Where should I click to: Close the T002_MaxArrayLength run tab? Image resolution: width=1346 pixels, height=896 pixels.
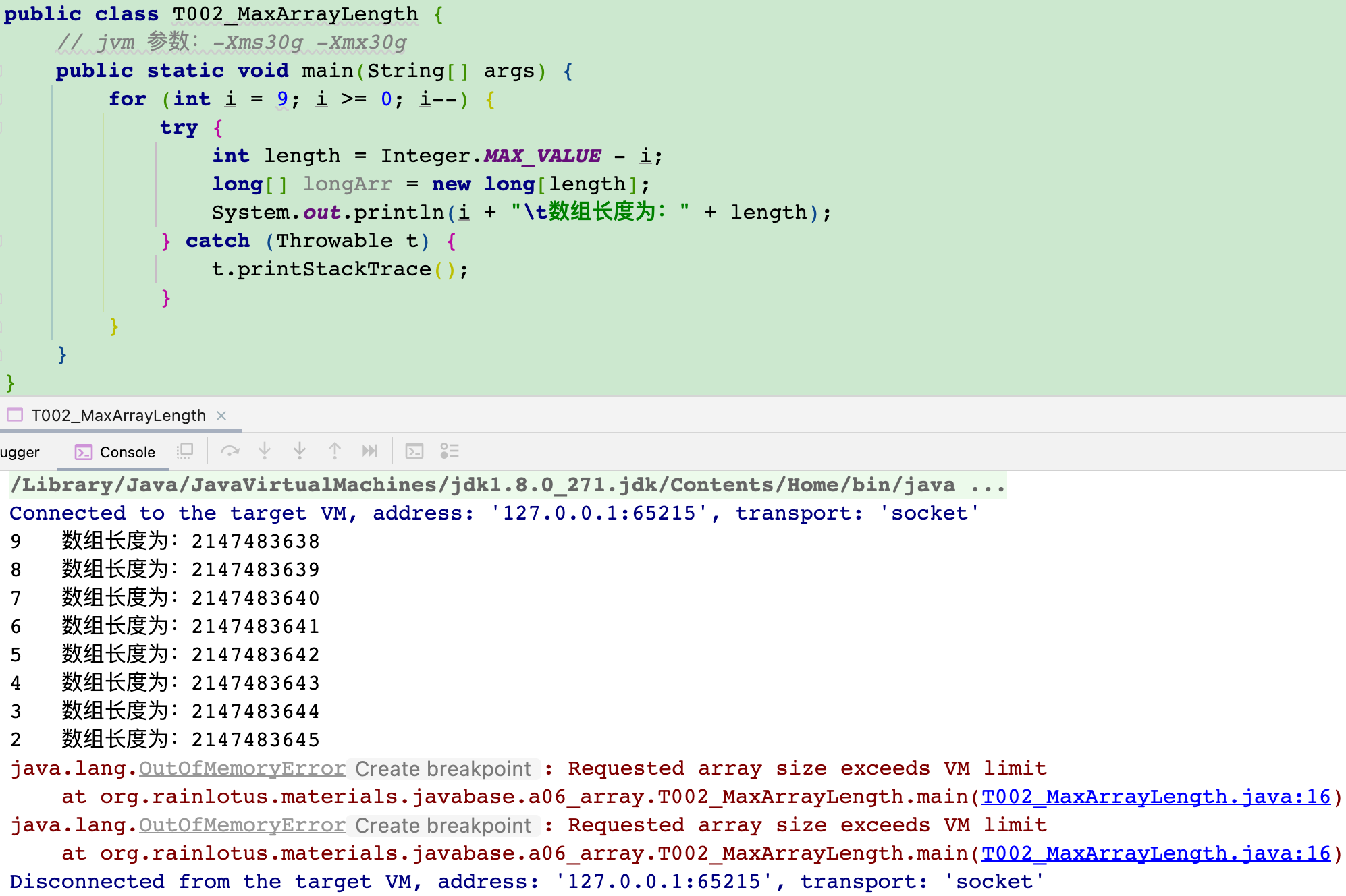(221, 416)
